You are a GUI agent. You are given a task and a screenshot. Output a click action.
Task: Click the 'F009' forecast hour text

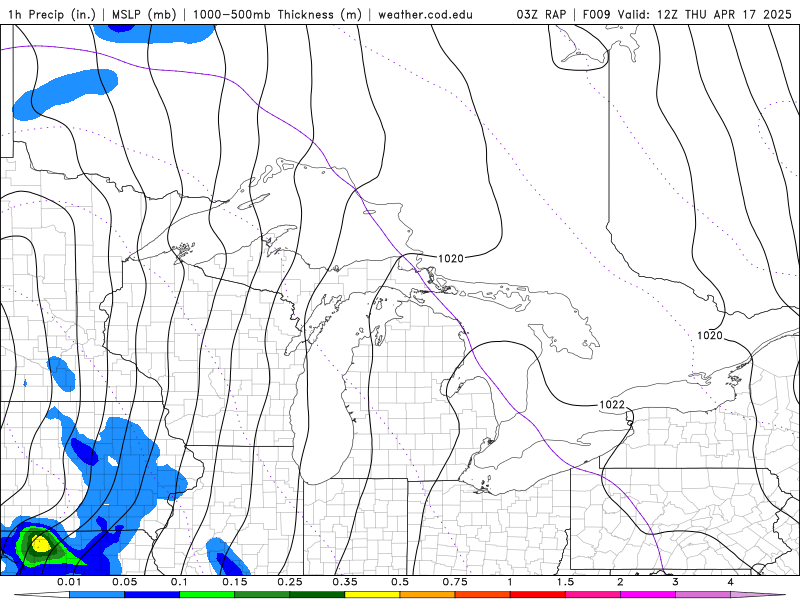point(597,14)
